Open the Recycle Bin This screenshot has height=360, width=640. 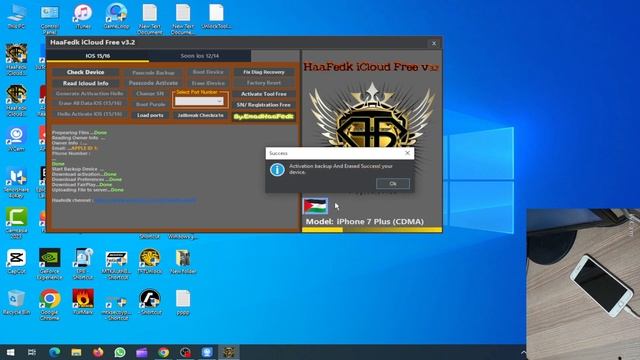tap(16, 302)
